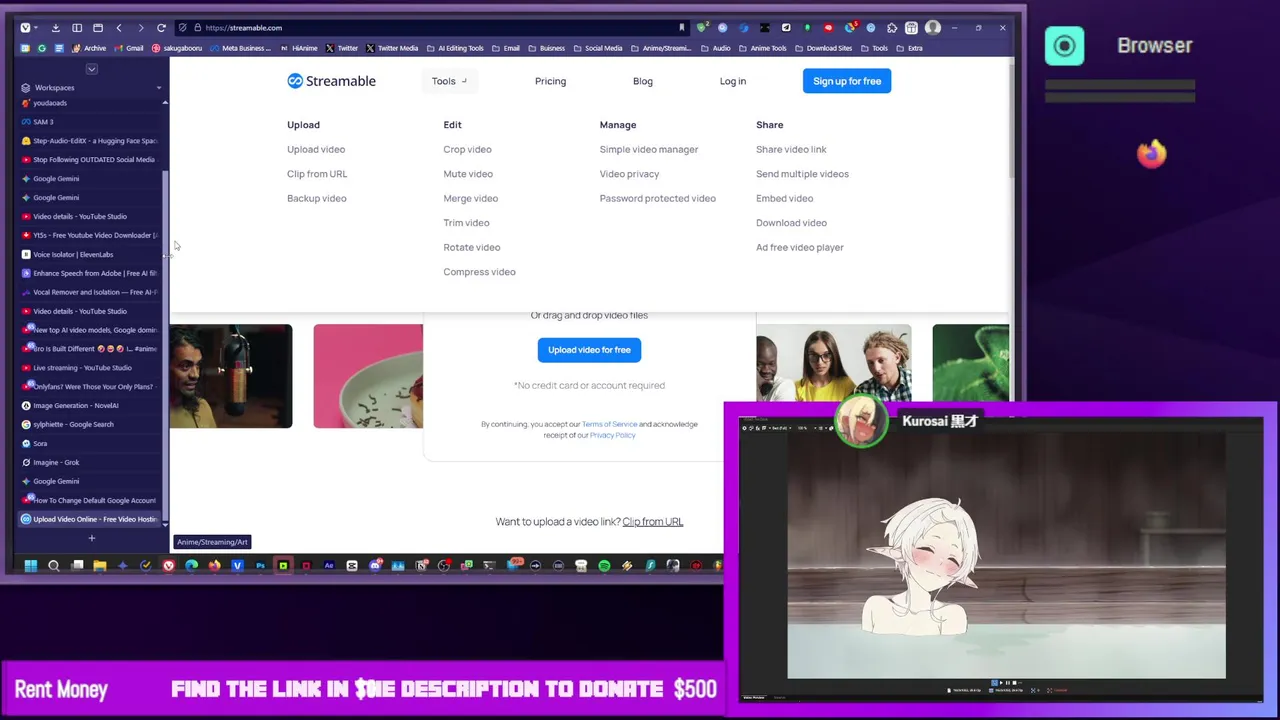Open the AI Editing Tools bookmark folder
The width and height of the screenshot is (1280, 720).
click(x=455, y=48)
